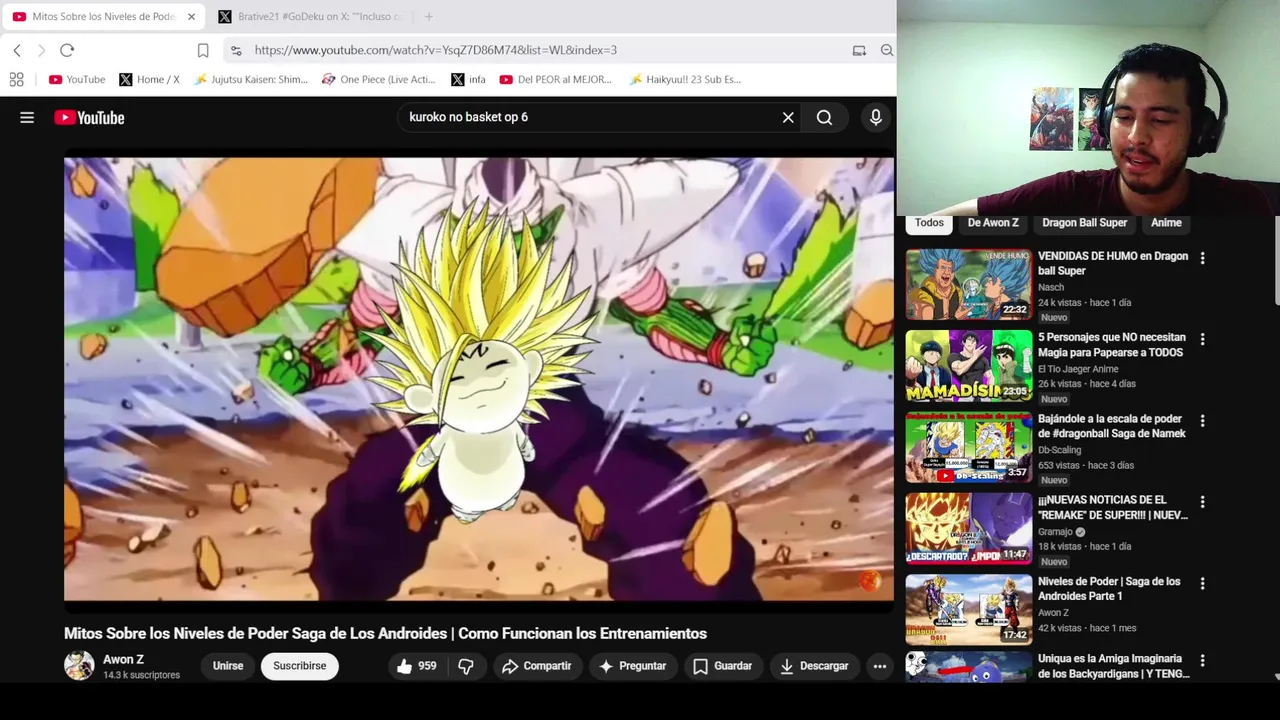This screenshot has height=720, width=1280.
Task: Open the Del PEOR al MEJOR... bookmark
Action: pyautogui.click(x=555, y=79)
